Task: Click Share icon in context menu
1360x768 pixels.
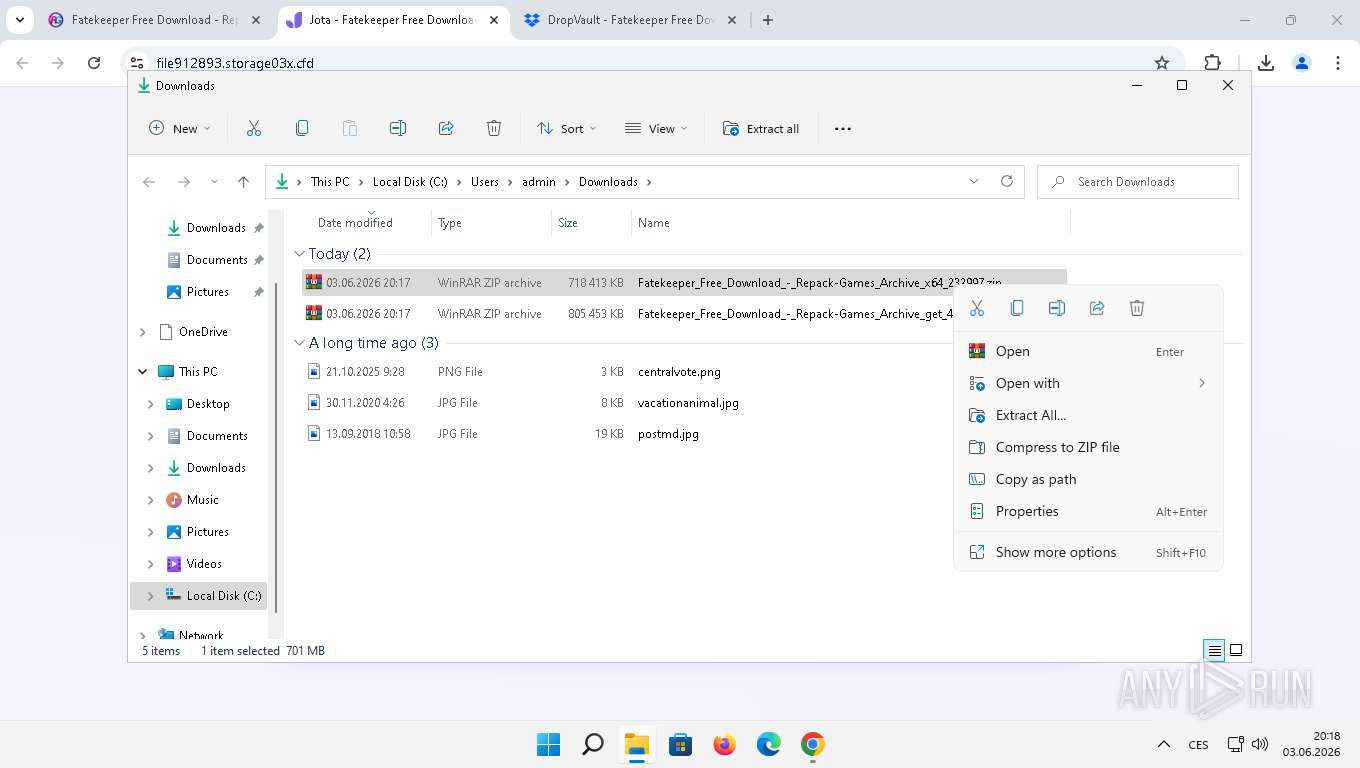Action: click(x=1097, y=308)
